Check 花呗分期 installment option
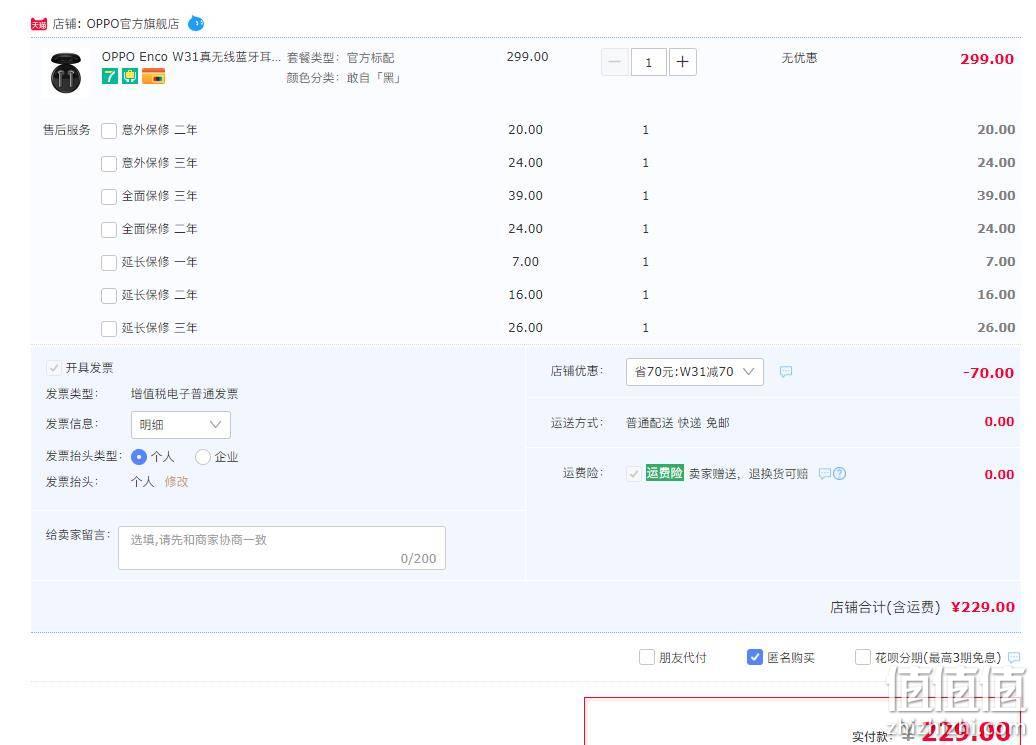The image size is (1036, 745). point(863,657)
